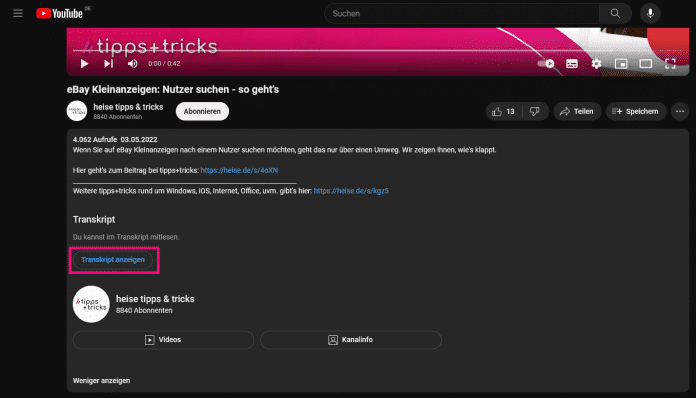Open the channel Videos button
The height and width of the screenshot is (398, 696).
coord(163,340)
